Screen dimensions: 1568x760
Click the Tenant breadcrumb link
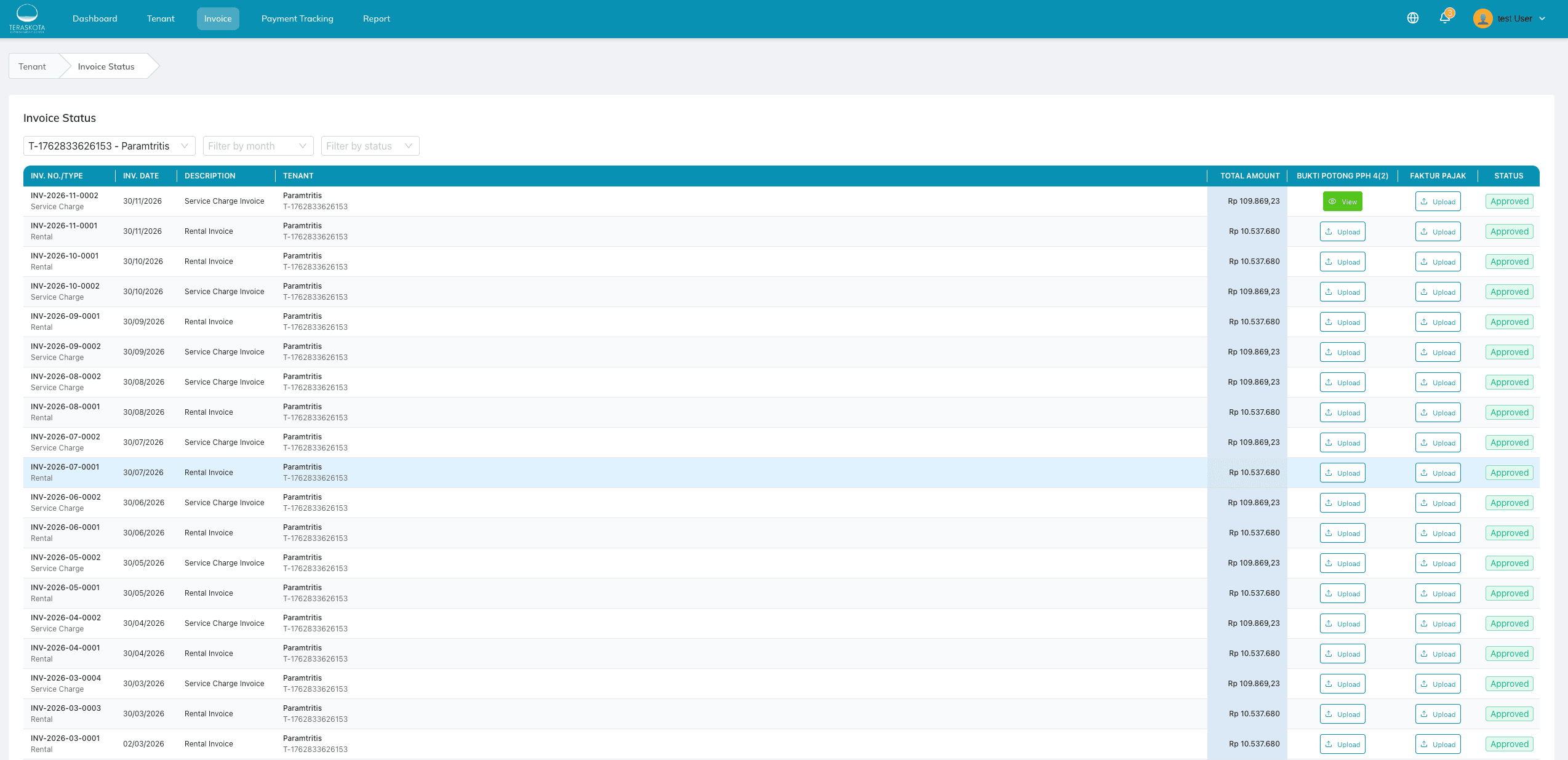32,66
